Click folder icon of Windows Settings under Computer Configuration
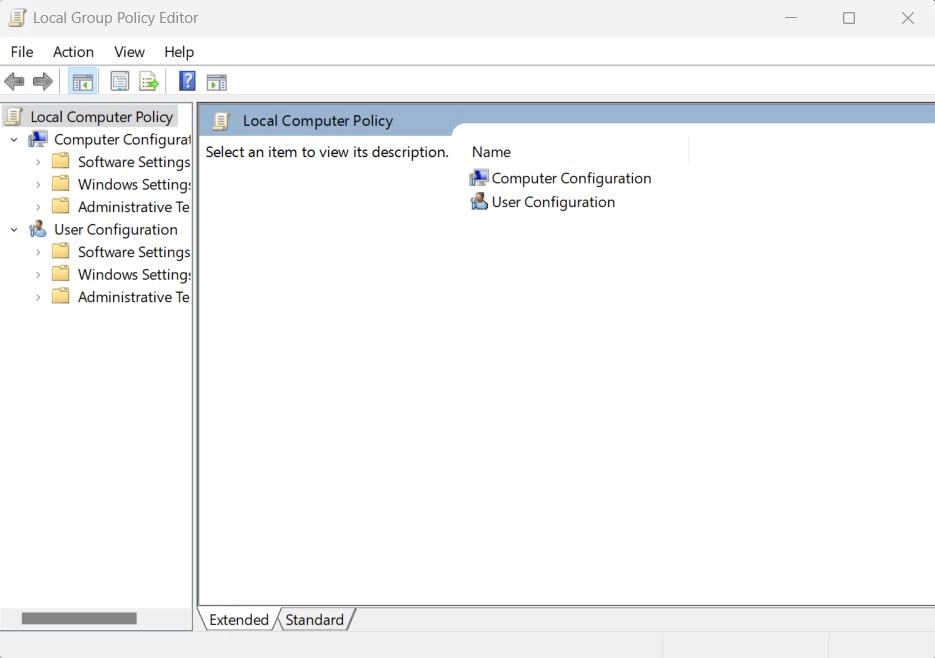 tap(60, 184)
